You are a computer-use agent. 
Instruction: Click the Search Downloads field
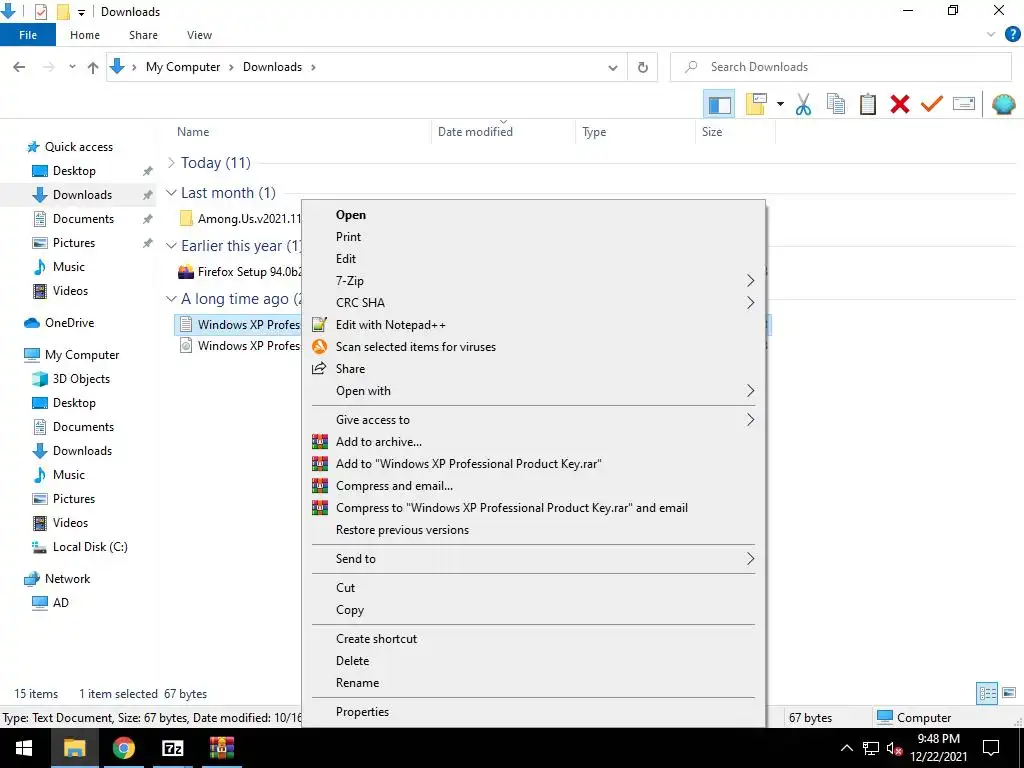841,67
